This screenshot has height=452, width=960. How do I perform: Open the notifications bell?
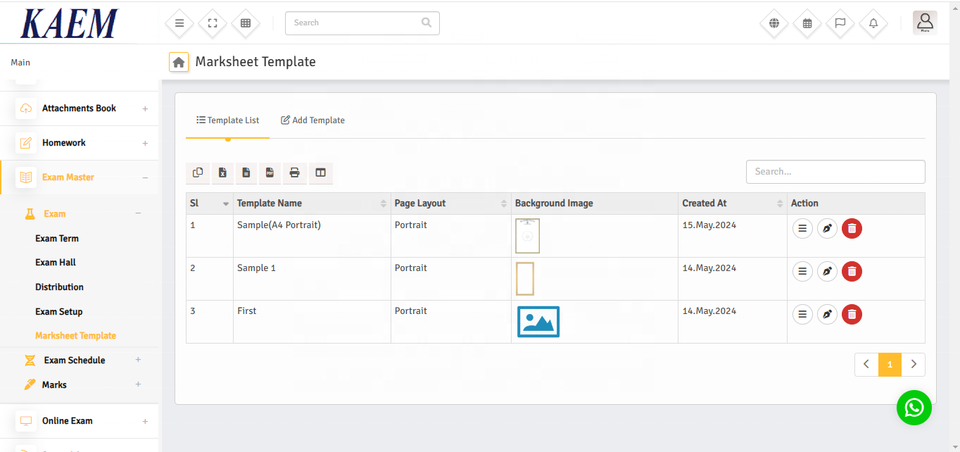(873, 23)
